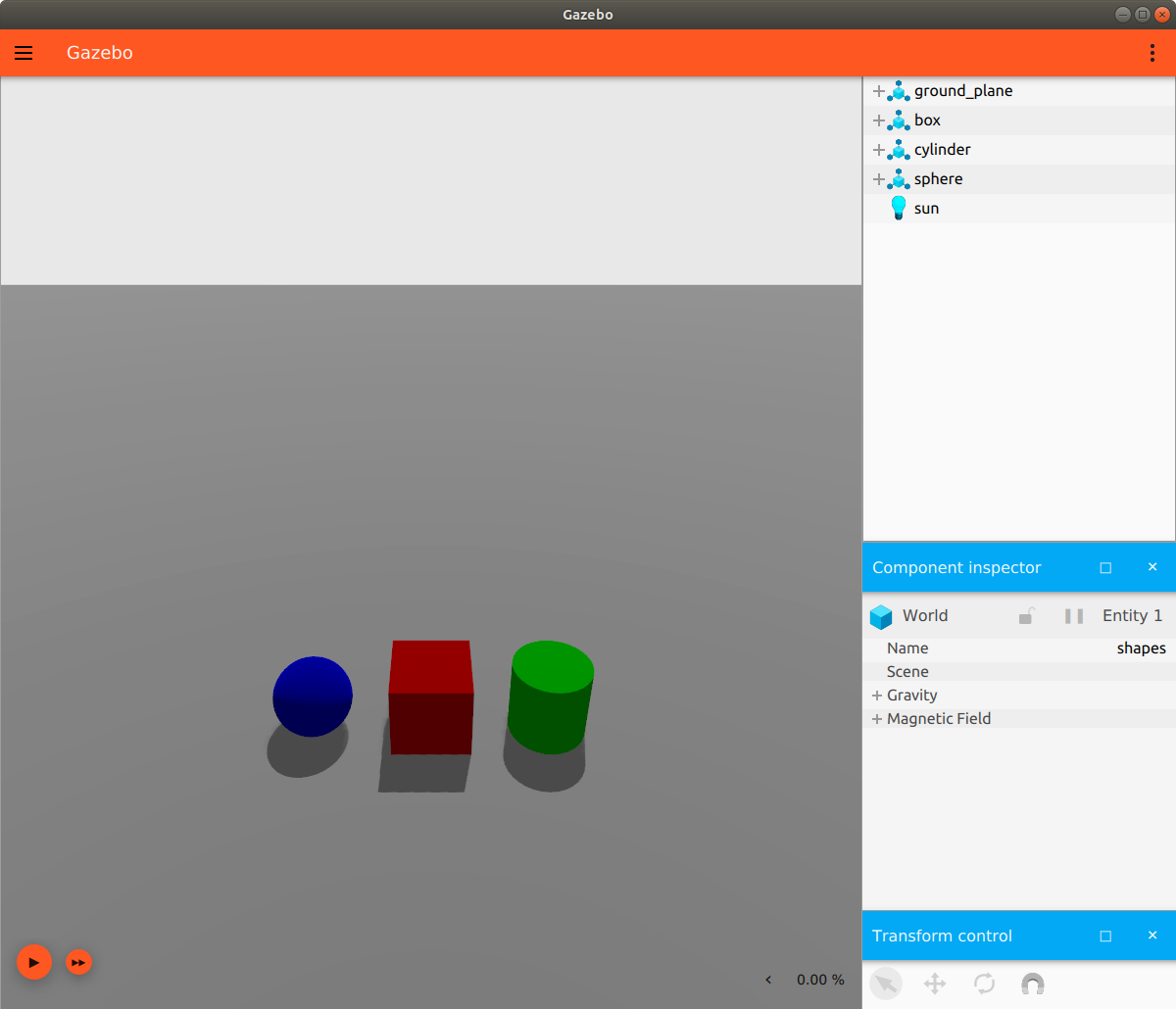Click Entity 1 in Component inspector

[x=1132, y=615]
